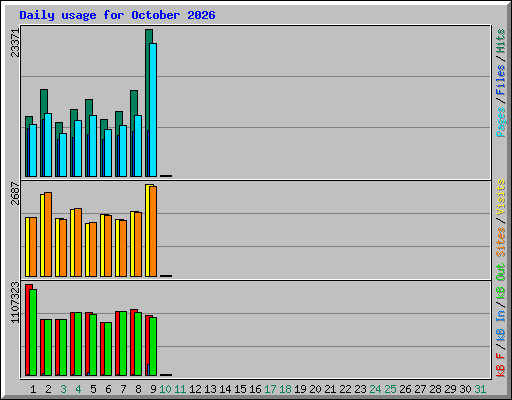The width and height of the screenshot is (512, 400).
Task: Click day 3 on the axis
Action: pos(63,389)
